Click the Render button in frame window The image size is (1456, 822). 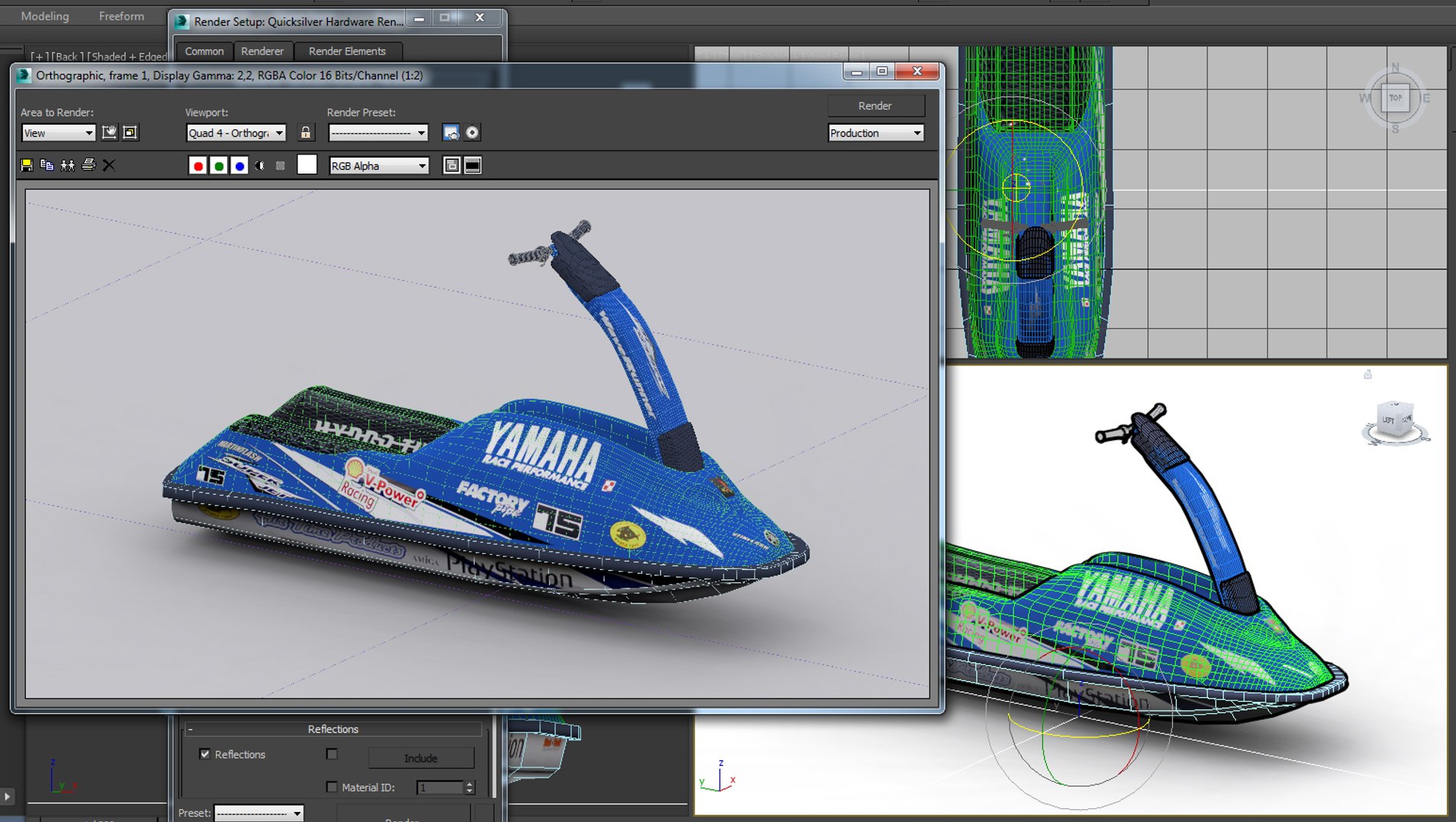pos(876,106)
